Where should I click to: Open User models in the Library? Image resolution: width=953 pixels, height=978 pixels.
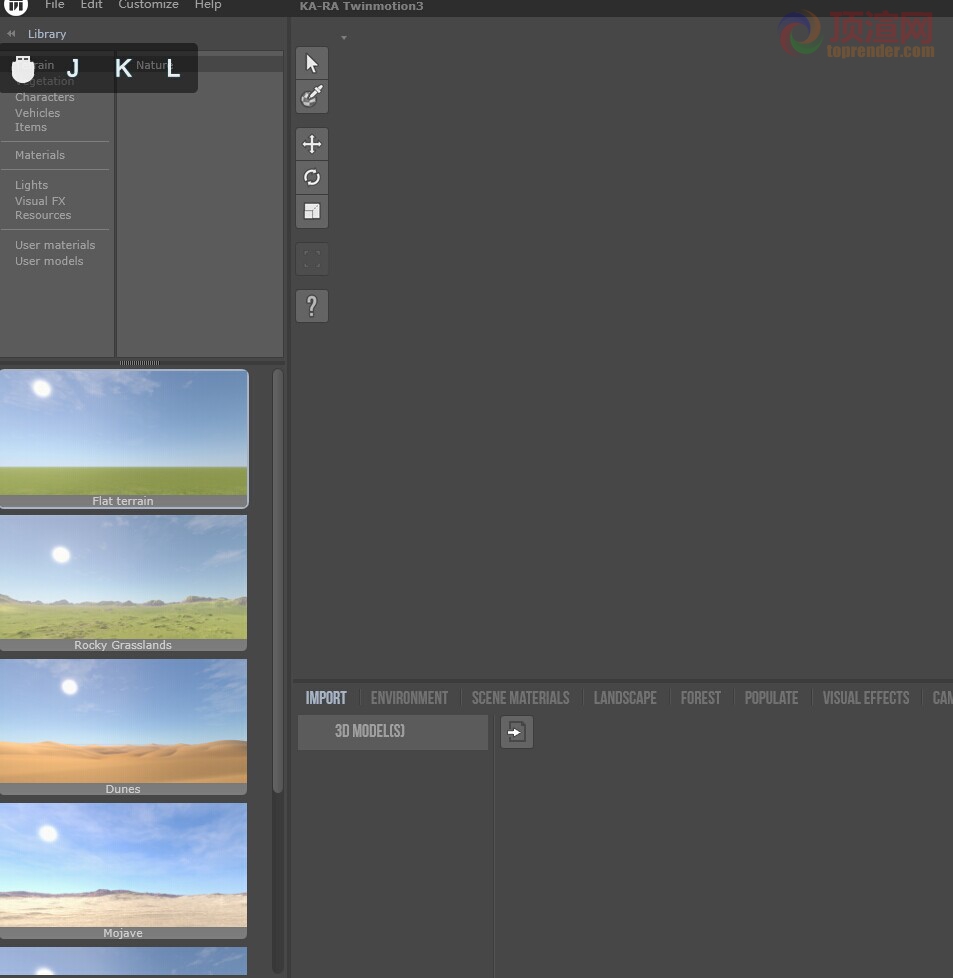pos(49,261)
